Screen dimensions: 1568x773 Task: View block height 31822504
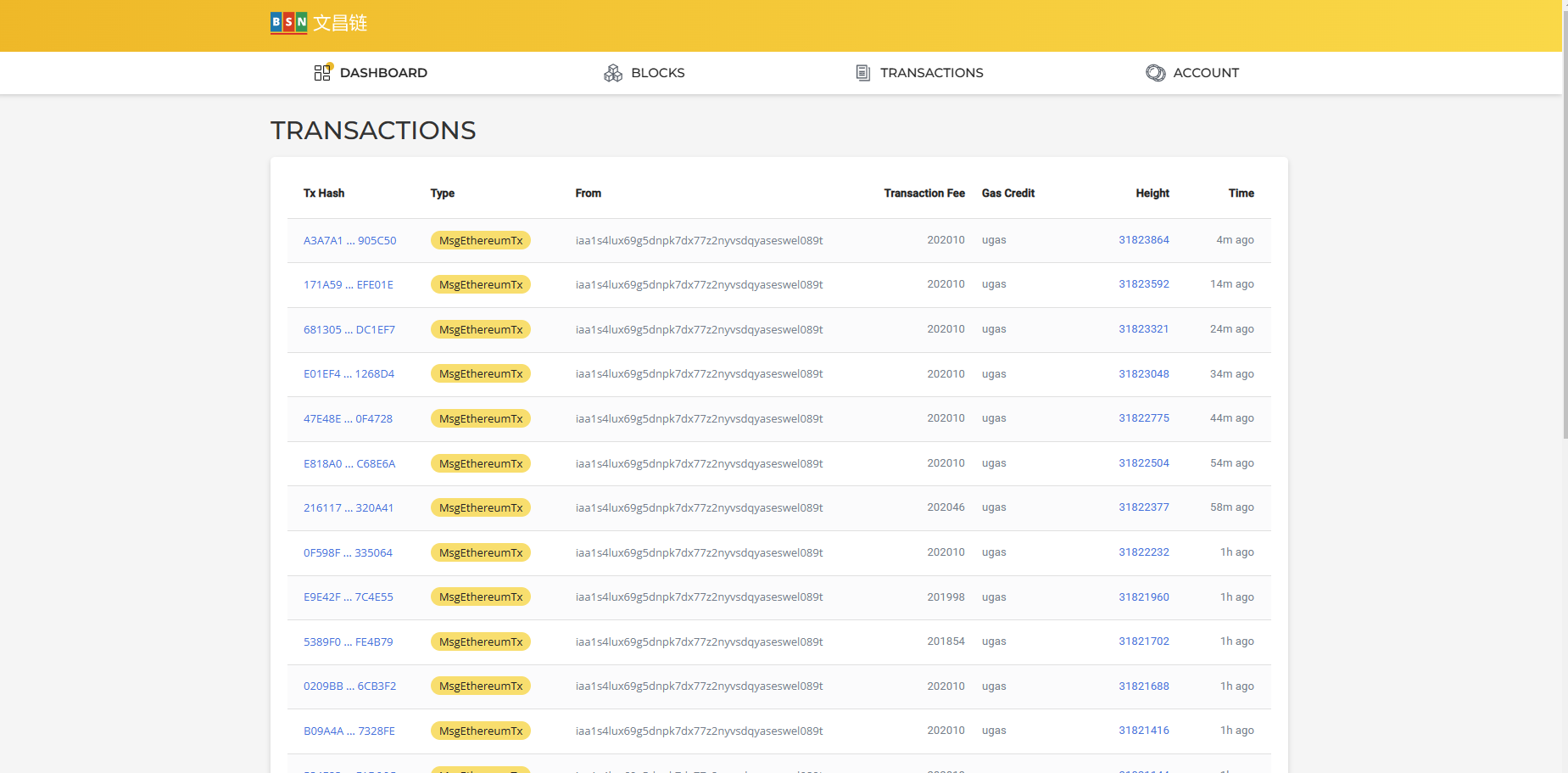[x=1143, y=462]
